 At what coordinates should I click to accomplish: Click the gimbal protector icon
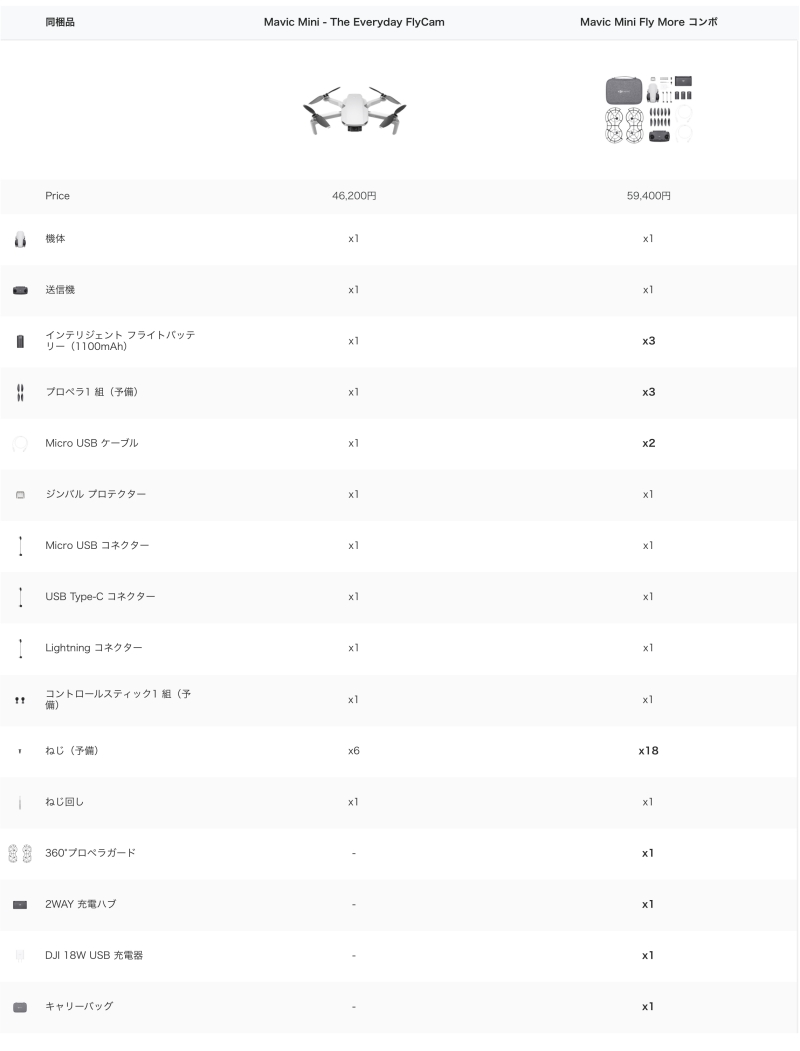tap(20, 495)
